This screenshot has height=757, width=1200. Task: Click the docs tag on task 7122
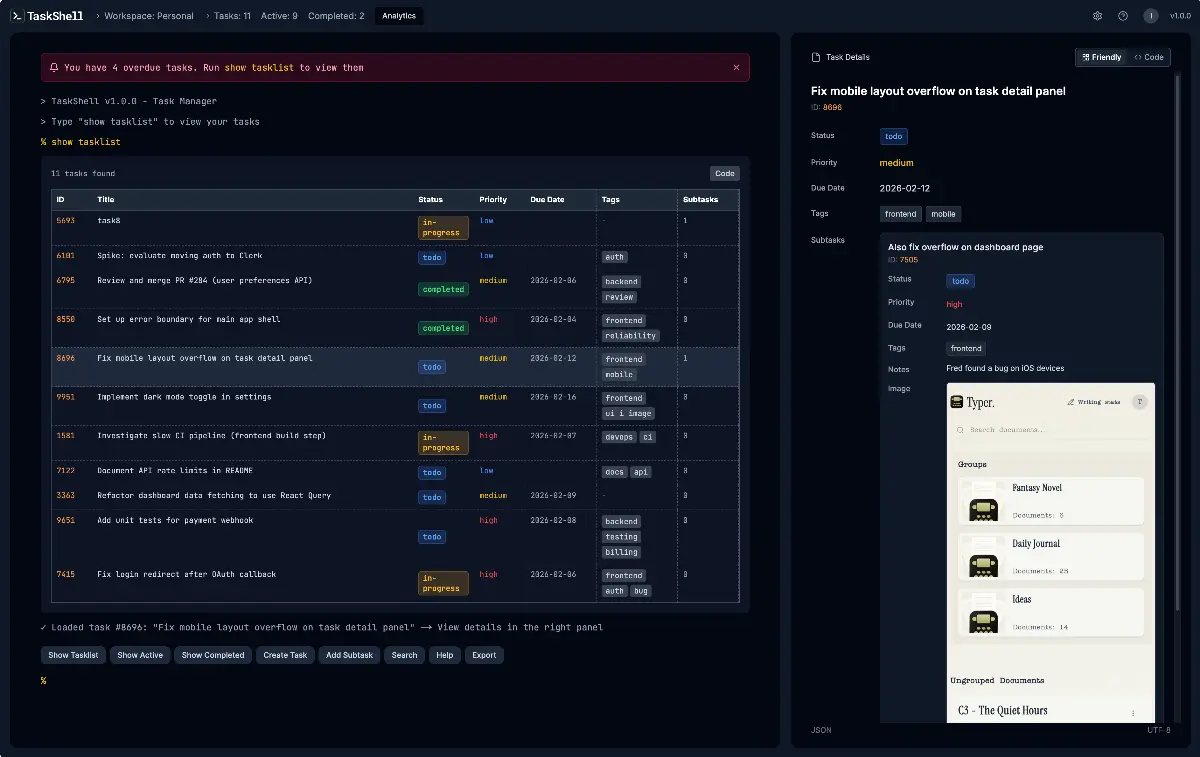coord(614,472)
